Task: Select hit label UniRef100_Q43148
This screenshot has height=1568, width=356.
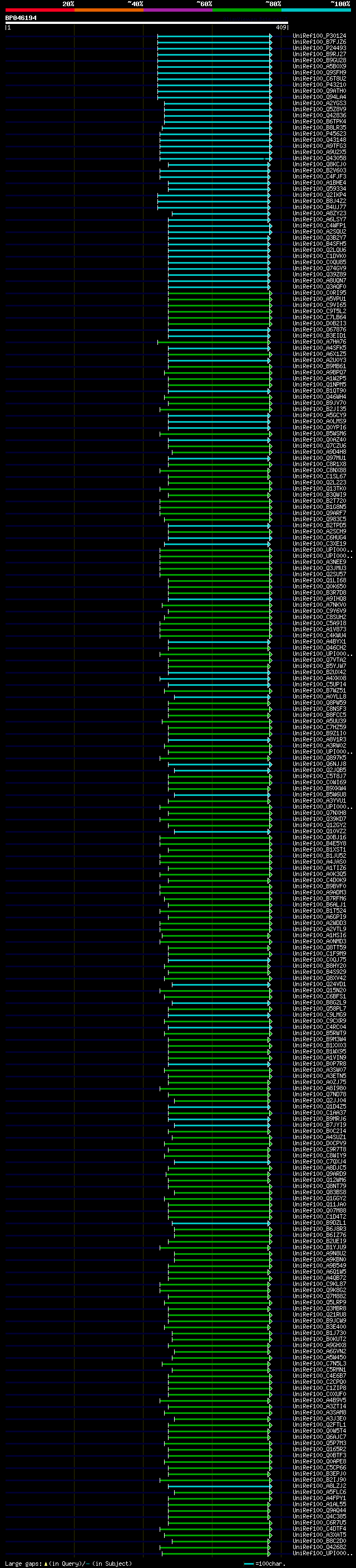Action: click(x=319, y=140)
